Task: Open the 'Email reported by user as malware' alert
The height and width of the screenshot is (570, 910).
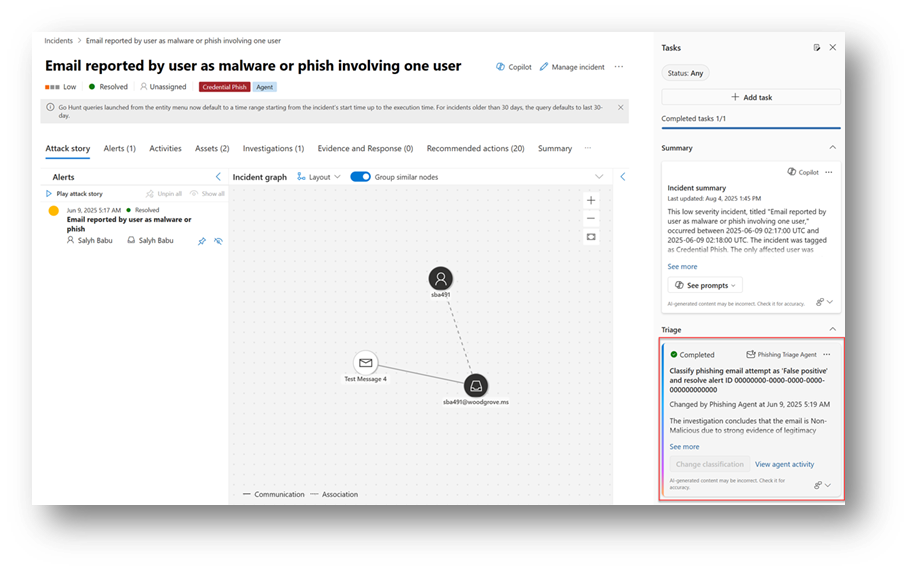Action: [x=129, y=224]
